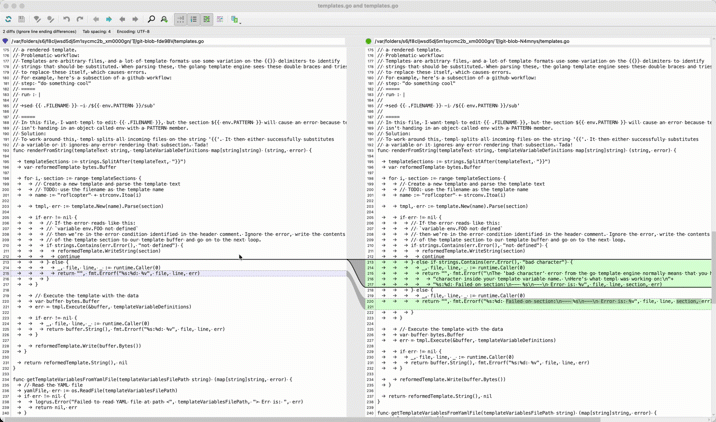
Task: Click the first apply-change pencil icon
Action: tap(37, 19)
